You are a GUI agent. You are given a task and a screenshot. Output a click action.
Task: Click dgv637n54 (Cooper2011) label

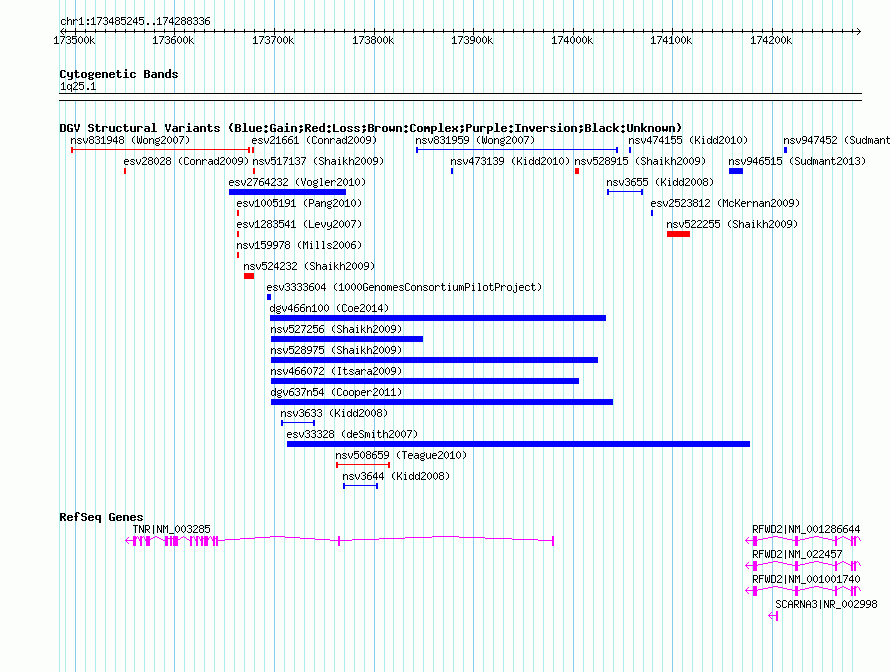pyautogui.click(x=335, y=392)
